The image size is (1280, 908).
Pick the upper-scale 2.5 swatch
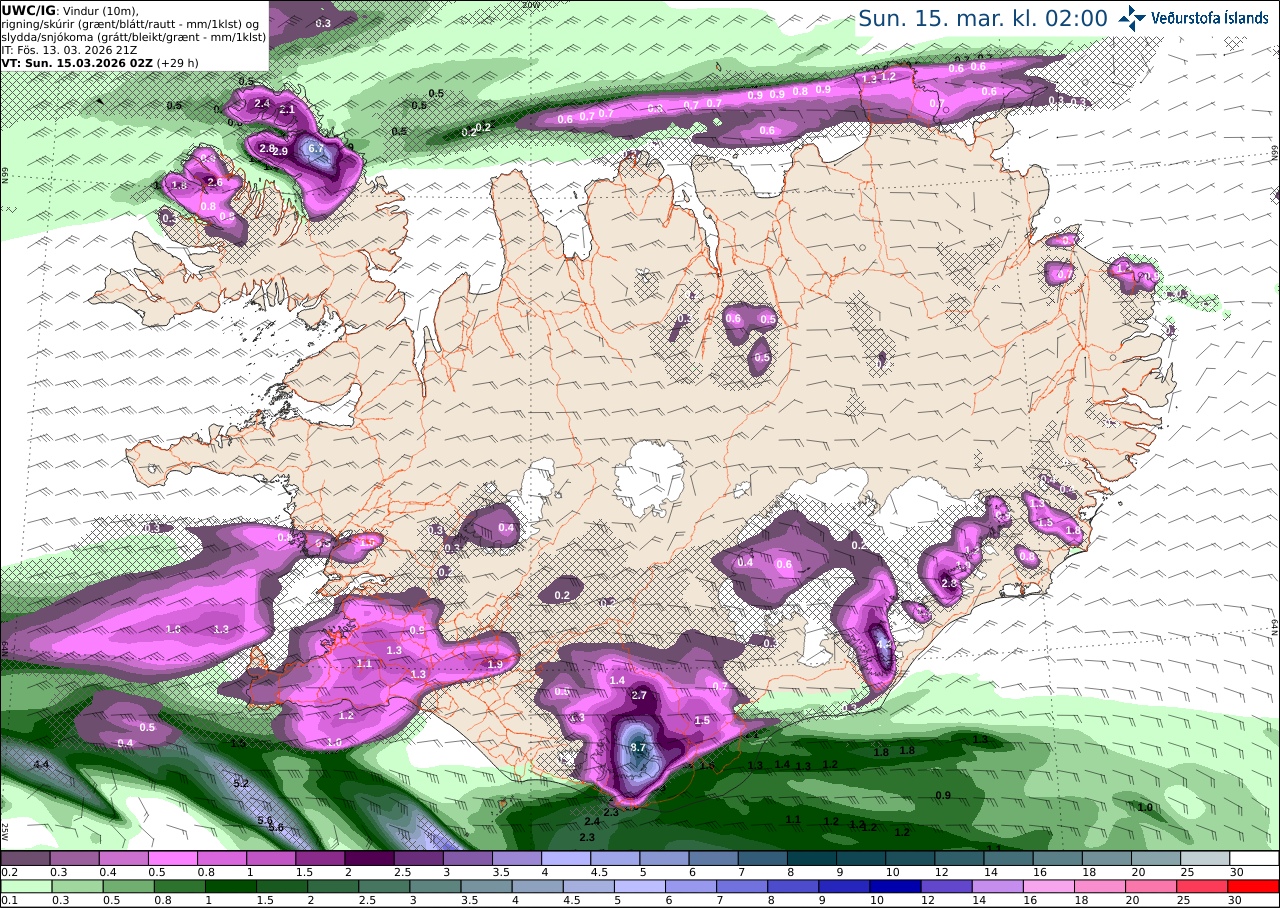coord(418,858)
